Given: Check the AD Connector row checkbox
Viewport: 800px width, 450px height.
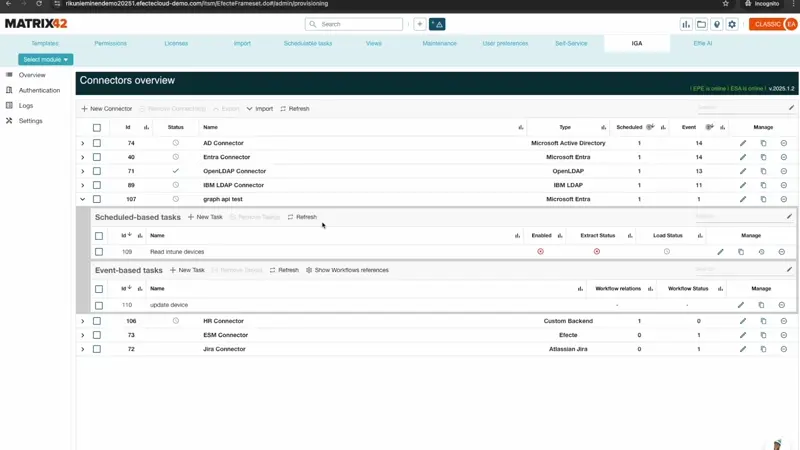Looking at the screenshot, I should pos(97,143).
